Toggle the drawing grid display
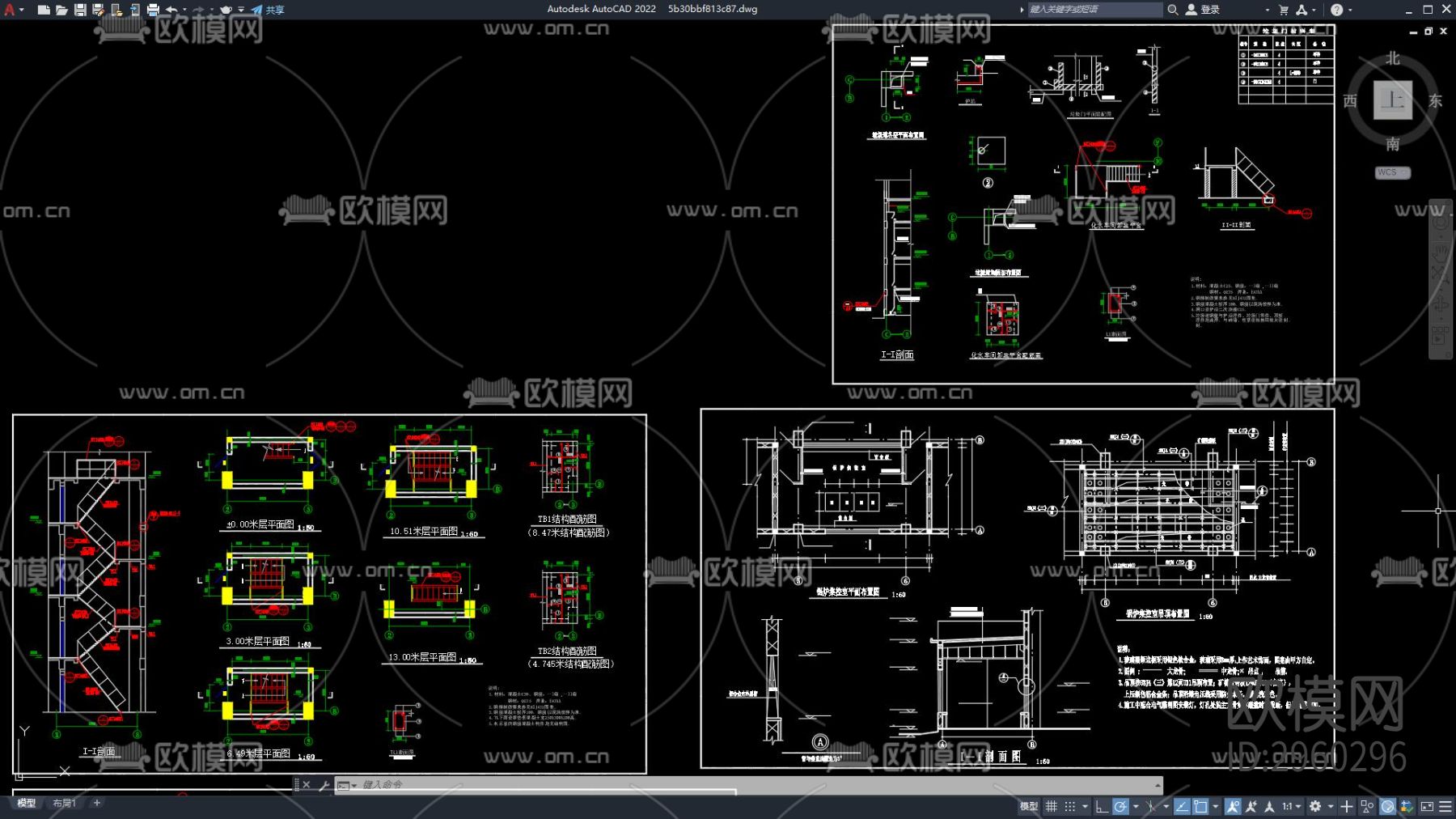1456x819 pixels. 1052,806
